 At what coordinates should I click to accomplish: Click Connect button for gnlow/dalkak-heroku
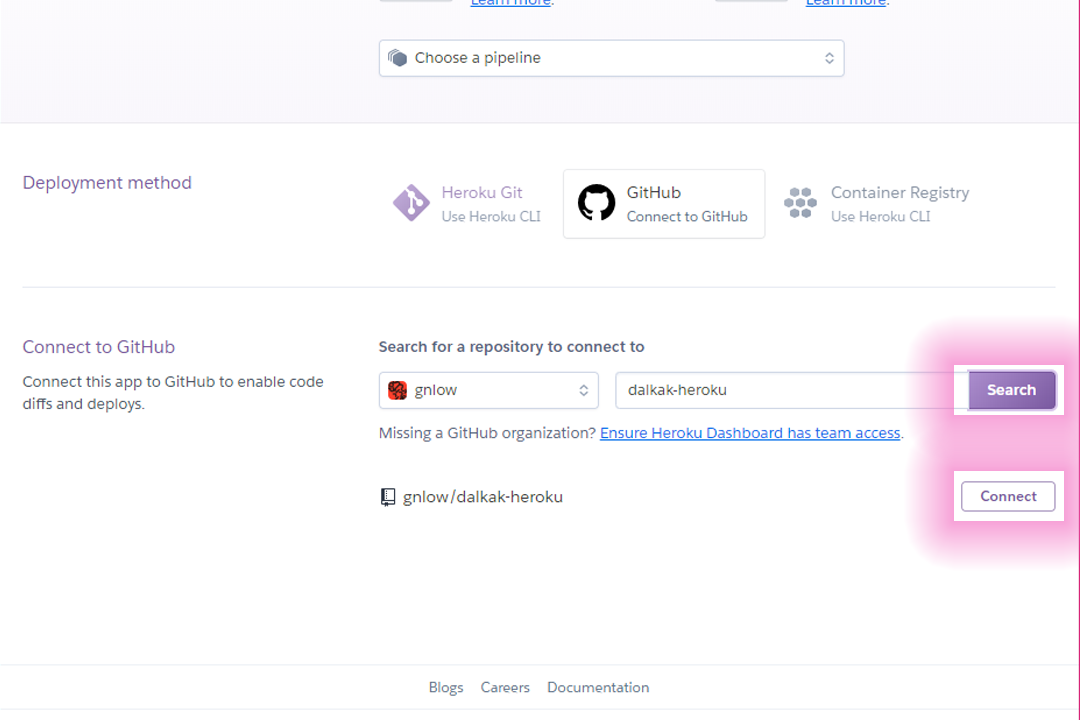click(1008, 496)
